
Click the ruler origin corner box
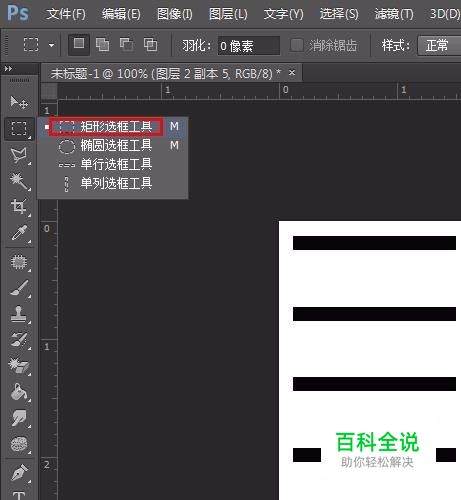[49, 91]
